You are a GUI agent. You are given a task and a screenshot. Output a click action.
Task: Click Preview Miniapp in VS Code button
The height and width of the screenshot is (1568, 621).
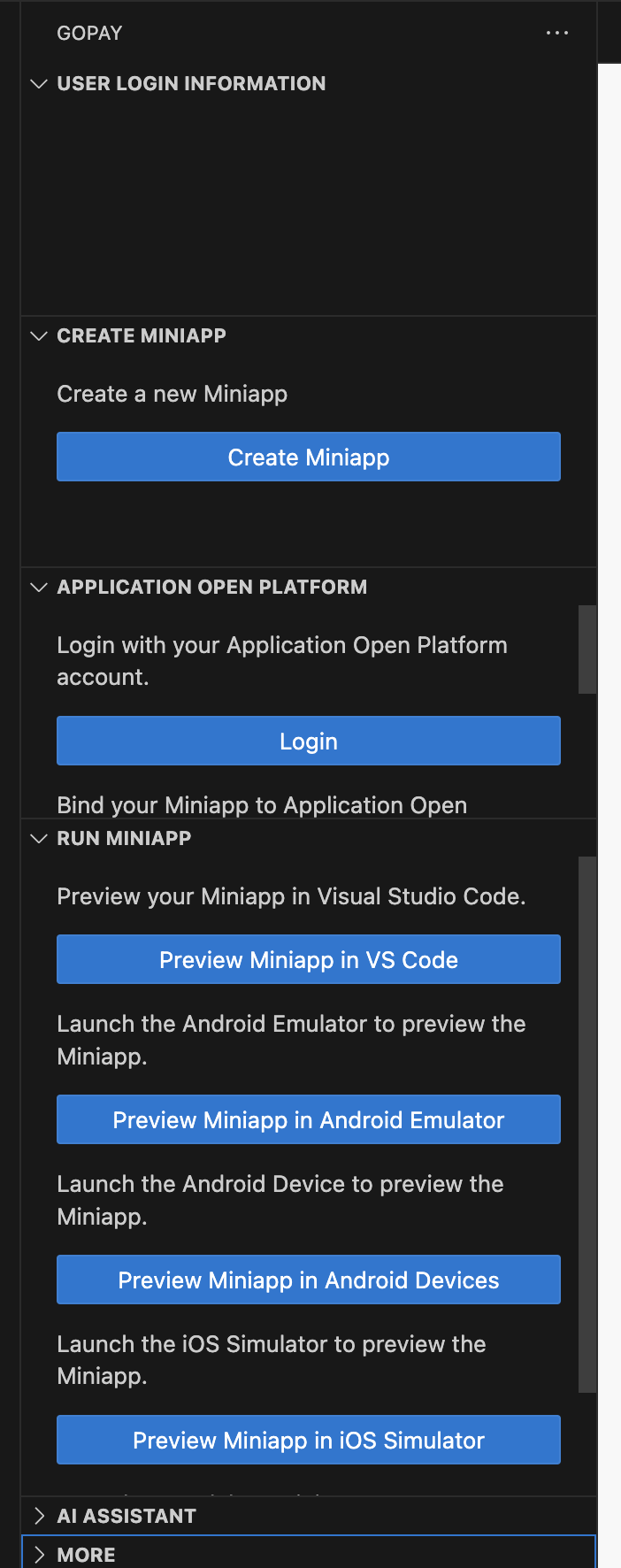click(x=309, y=959)
